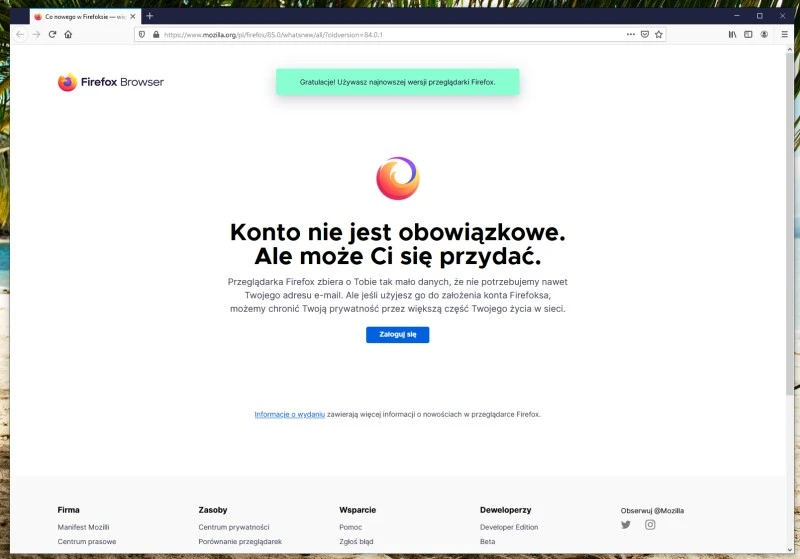Open the Library bookmarks icon
Screen dimensions: 800x559
pyautogui.click(x=732, y=35)
